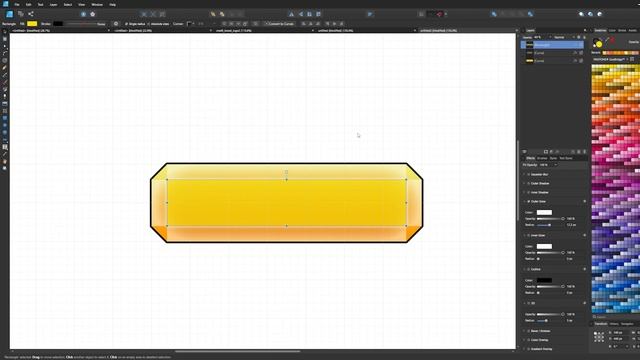
Task: Click the canvas horizontal scrollbar
Action: [238, 351]
